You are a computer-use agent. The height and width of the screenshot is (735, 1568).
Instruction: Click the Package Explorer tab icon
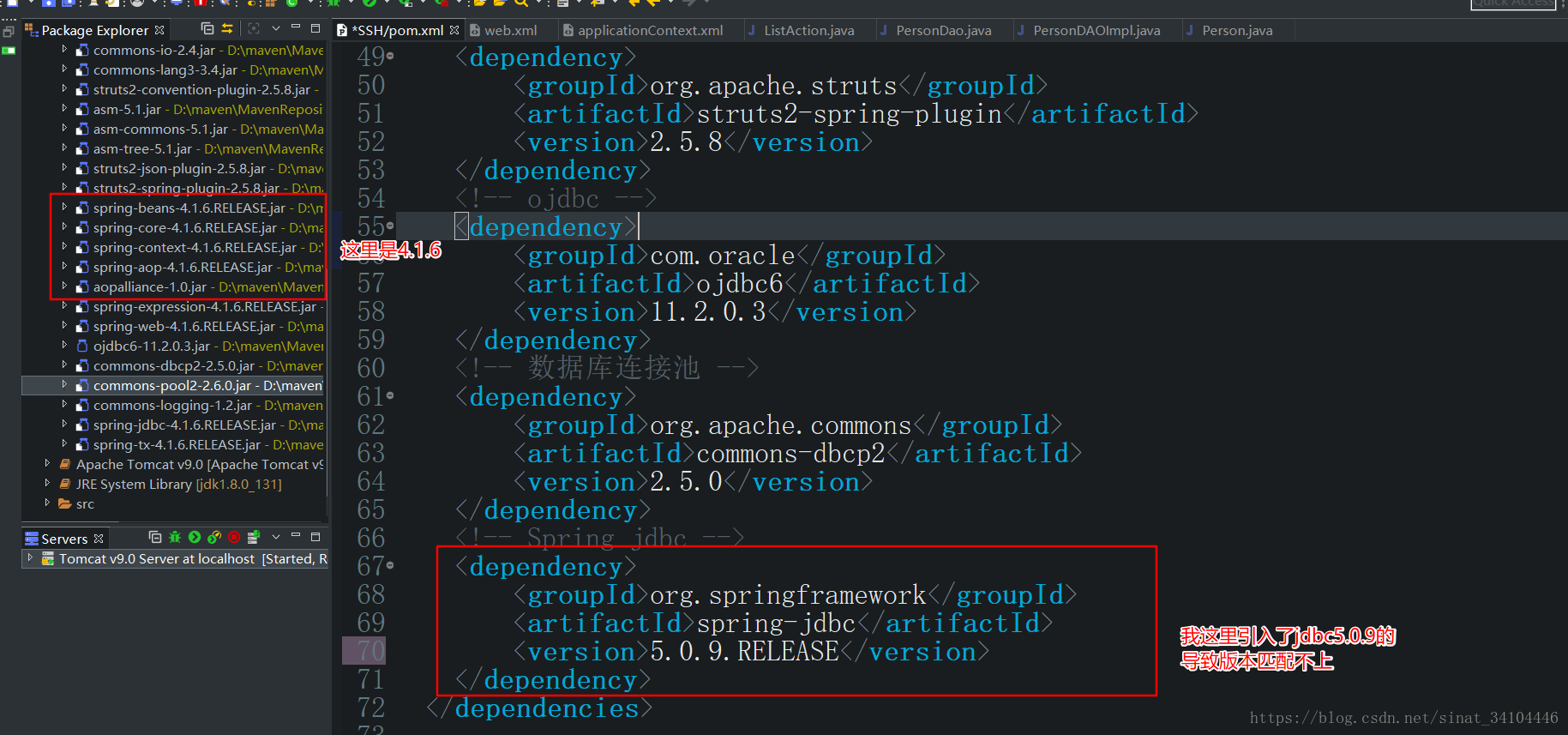pos(33,30)
